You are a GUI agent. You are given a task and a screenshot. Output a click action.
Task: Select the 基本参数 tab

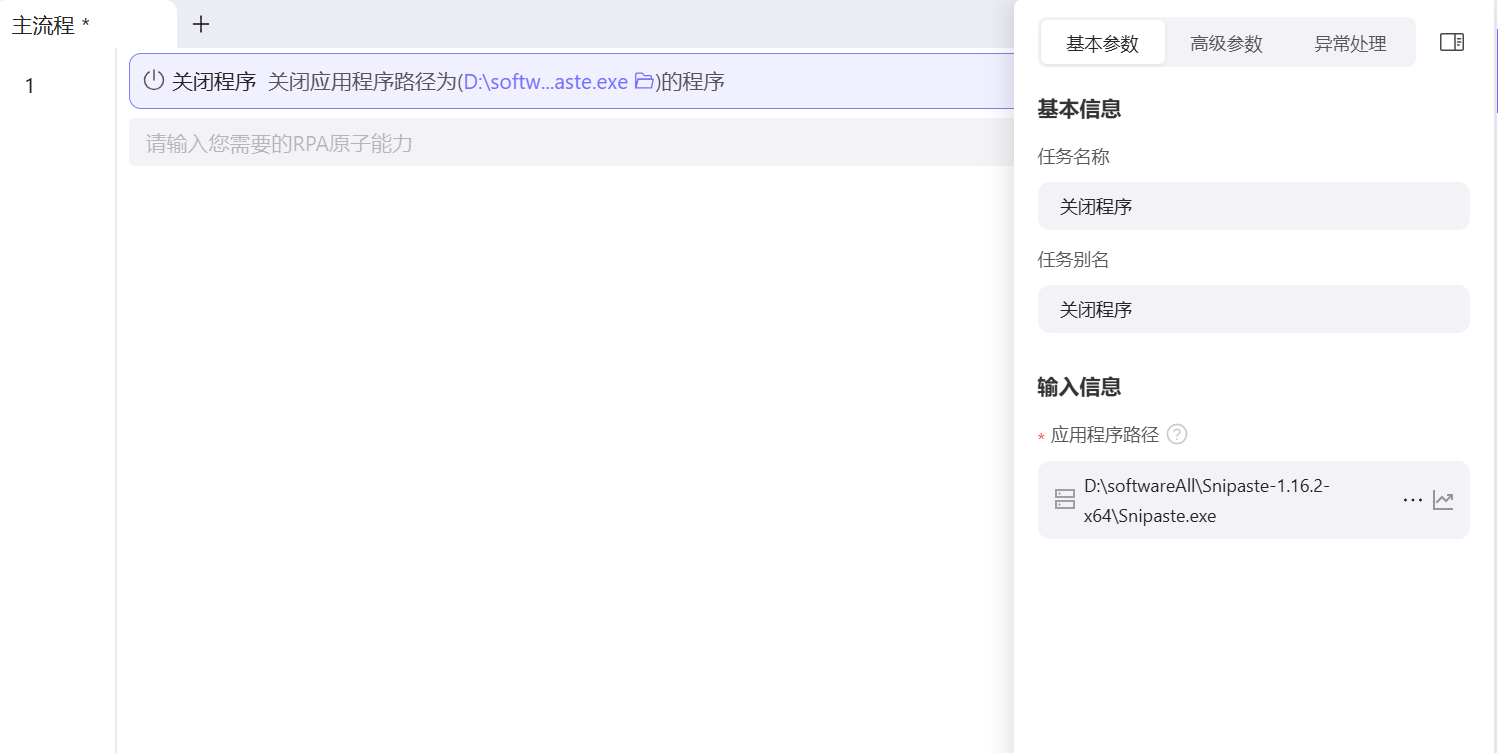coord(1103,43)
